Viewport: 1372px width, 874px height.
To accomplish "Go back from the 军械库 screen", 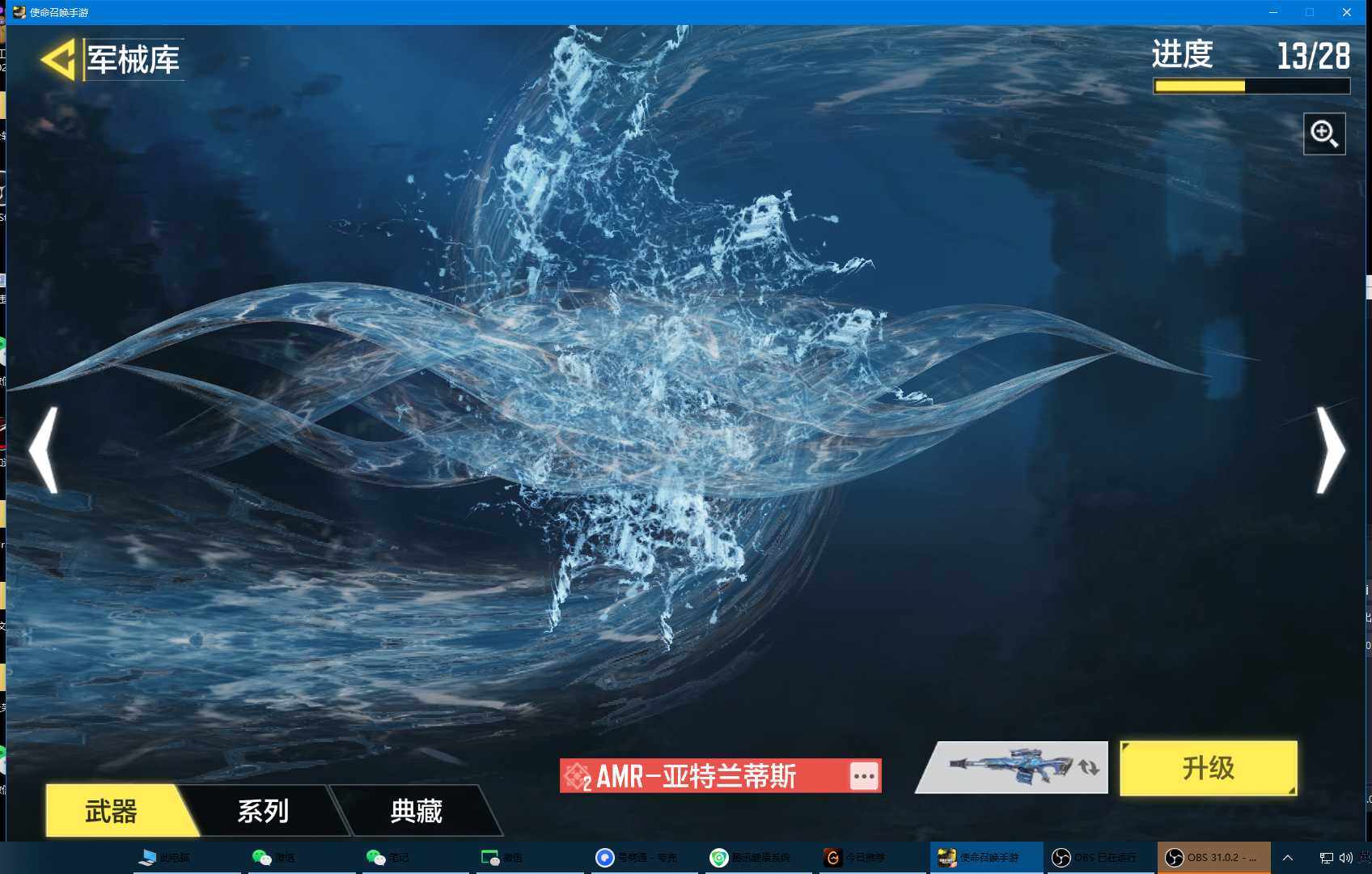I will pyautogui.click(x=58, y=60).
